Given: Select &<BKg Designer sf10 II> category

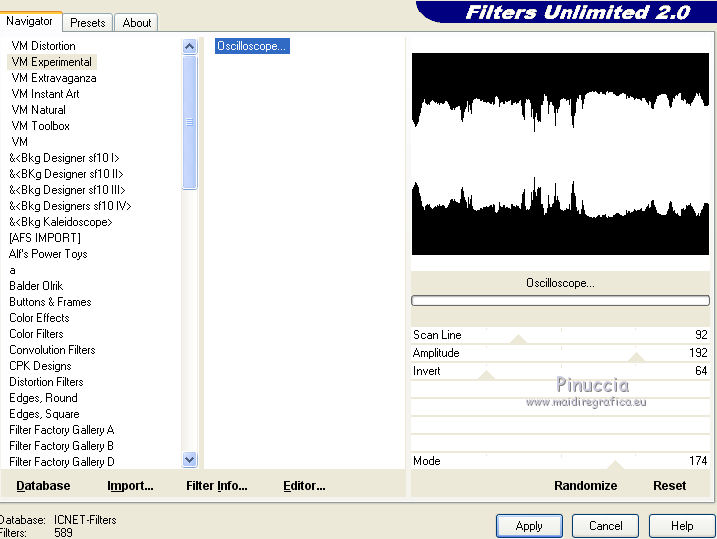Looking at the screenshot, I should pyautogui.click(x=66, y=174).
